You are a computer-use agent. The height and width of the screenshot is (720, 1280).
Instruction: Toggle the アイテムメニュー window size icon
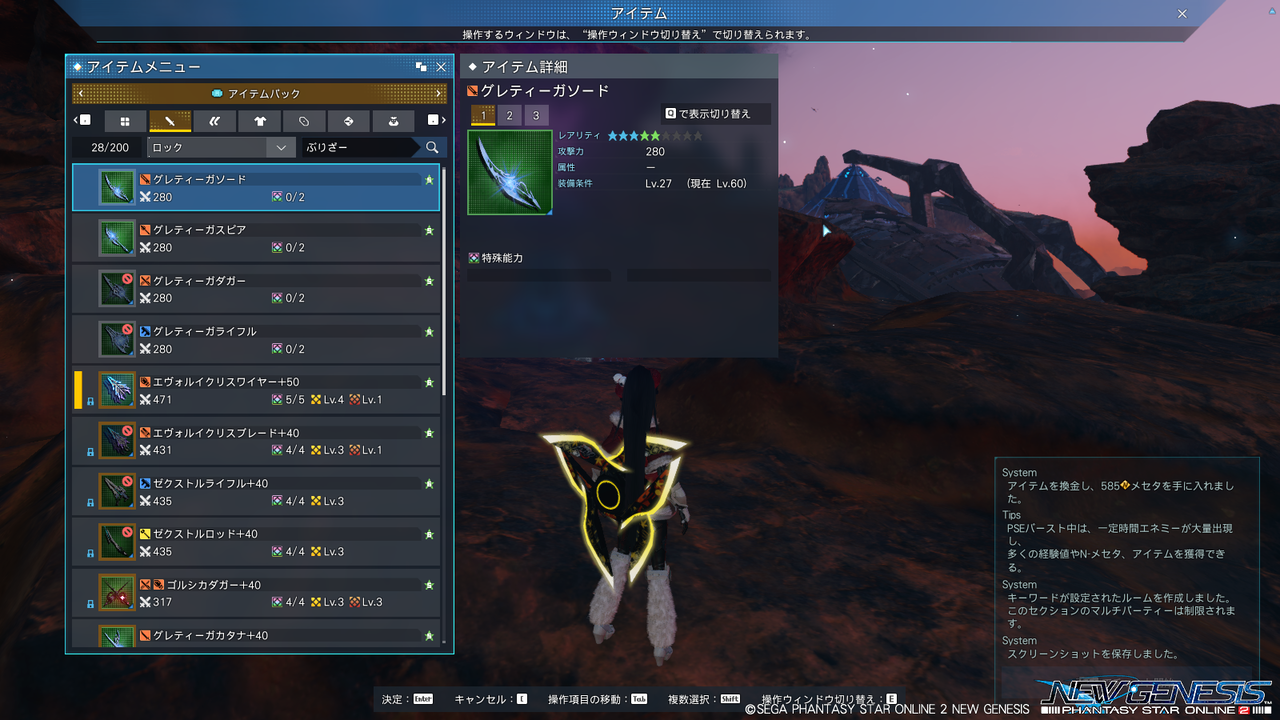click(421, 67)
